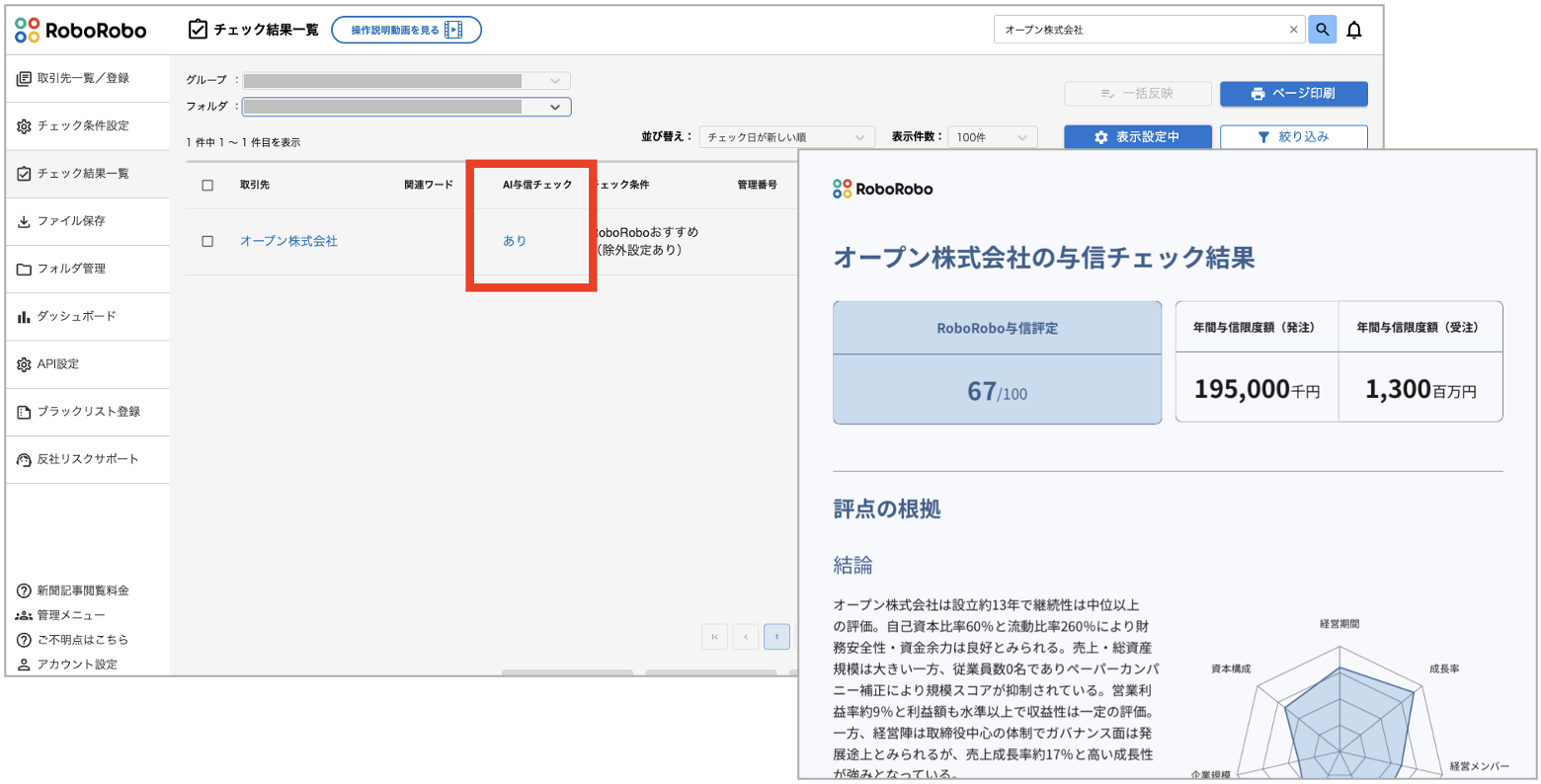
Task: Go to first page of results
Action: pos(714,637)
